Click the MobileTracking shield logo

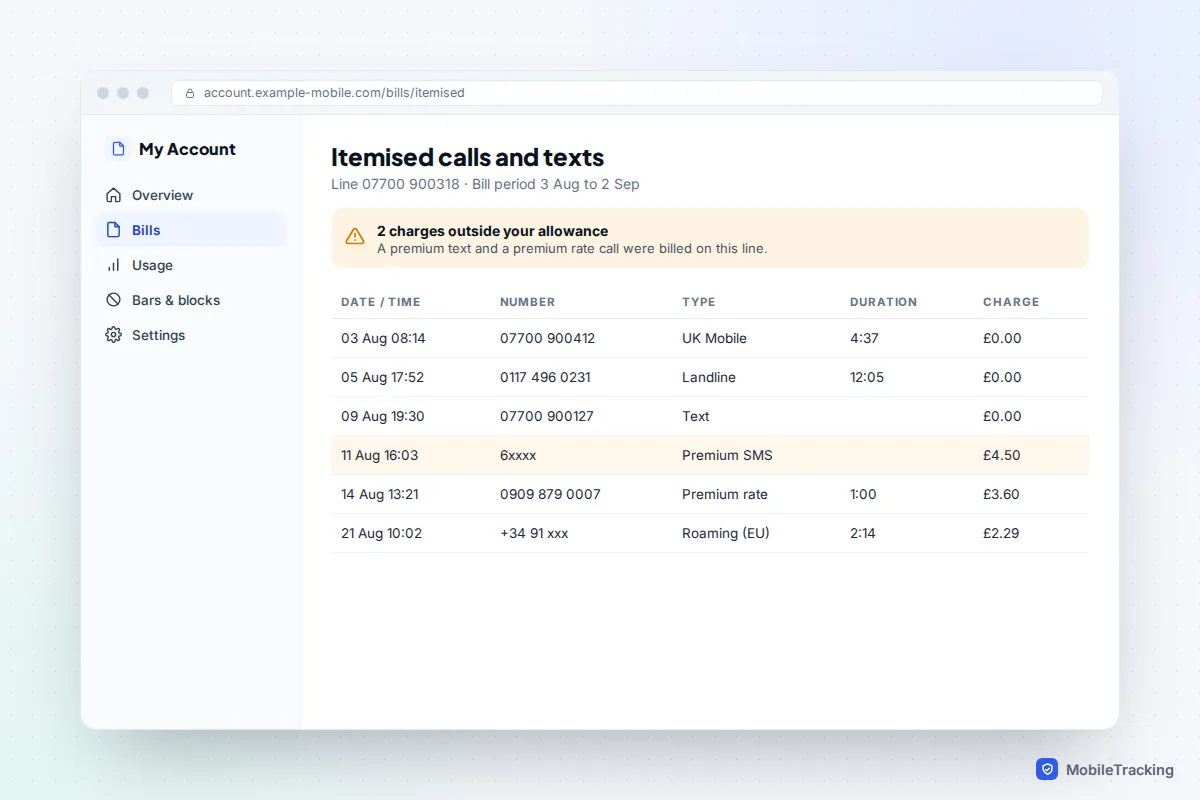[1047, 769]
